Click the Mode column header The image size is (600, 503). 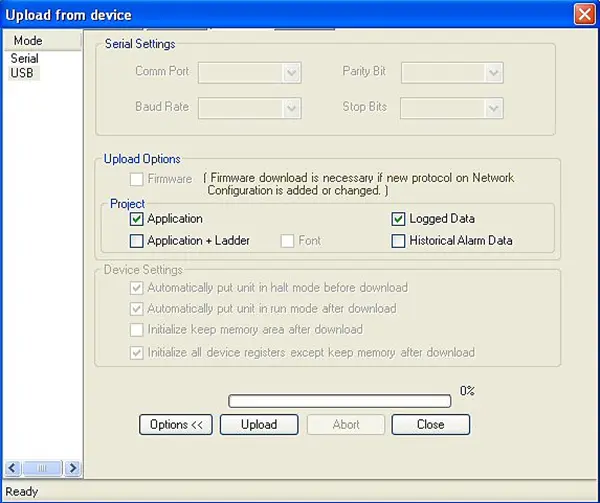coord(43,41)
